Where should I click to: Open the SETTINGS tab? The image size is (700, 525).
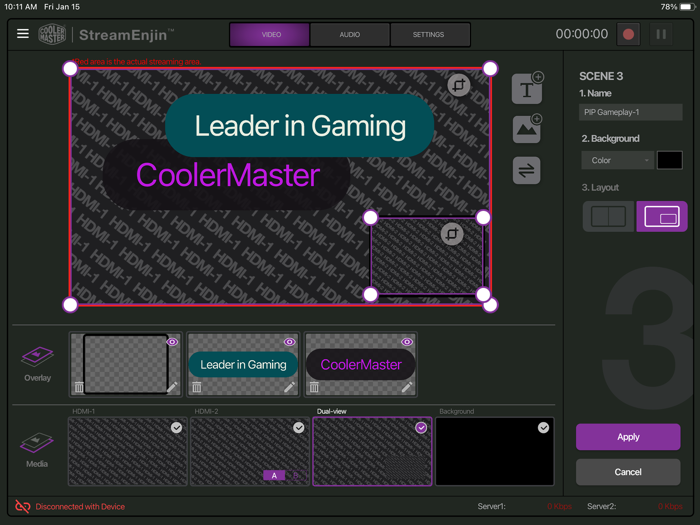click(x=429, y=34)
